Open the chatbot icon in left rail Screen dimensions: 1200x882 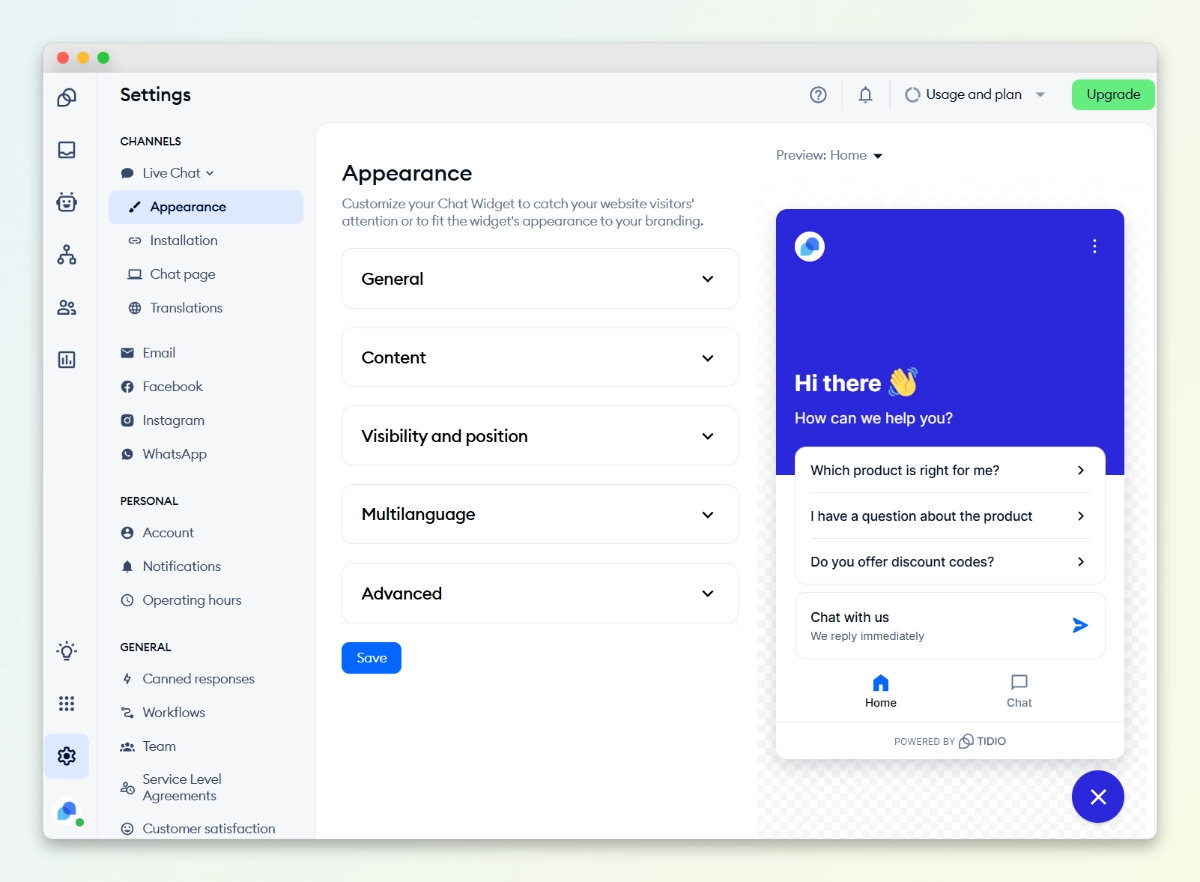67,203
